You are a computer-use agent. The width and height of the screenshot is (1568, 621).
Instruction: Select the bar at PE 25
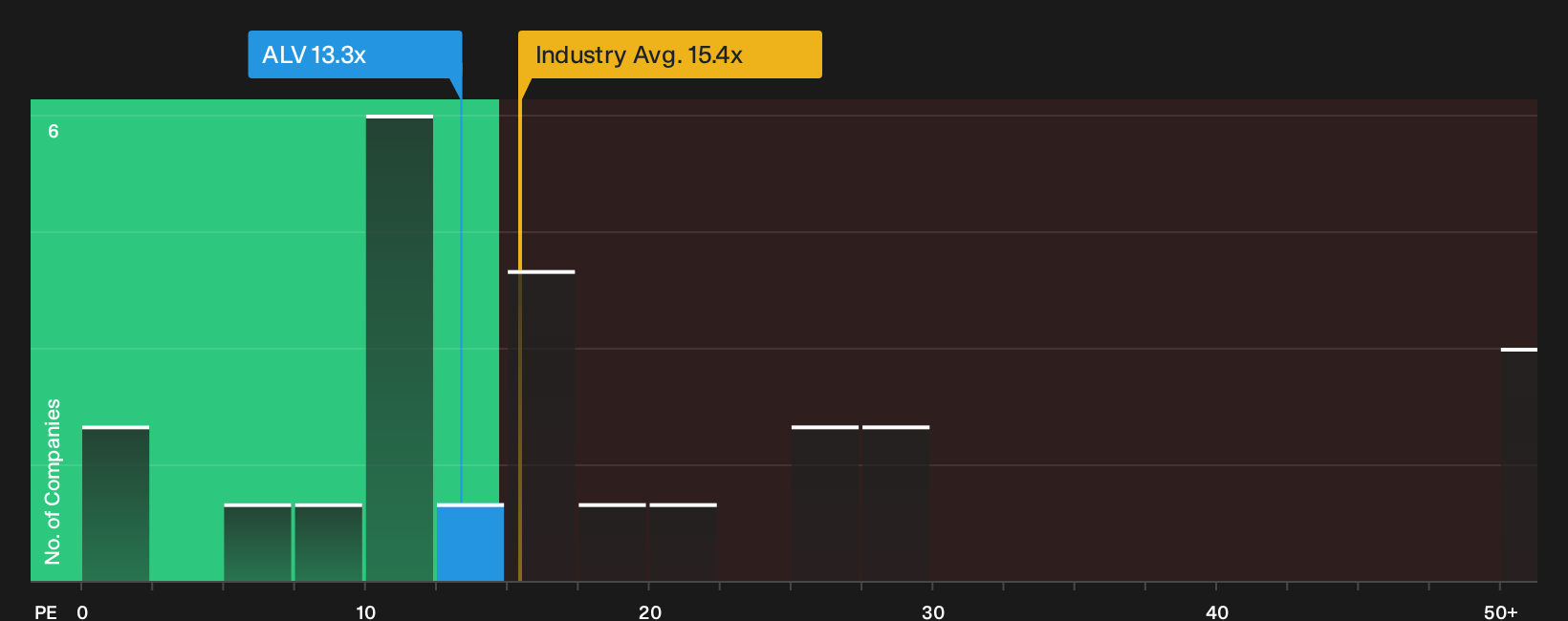point(825,503)
